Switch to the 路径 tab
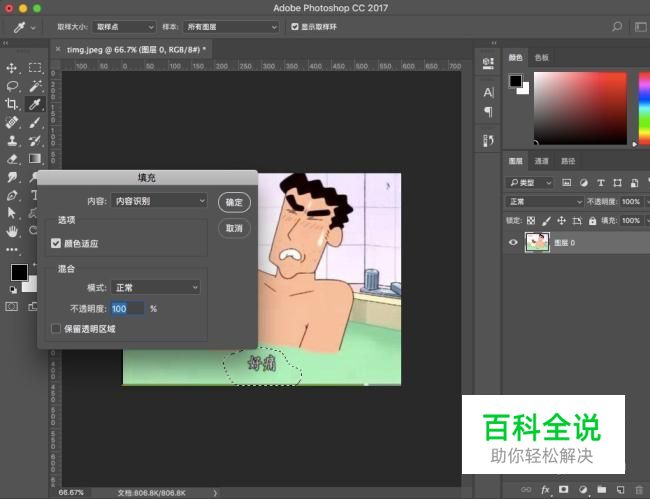Screen dimensions: 650x499 pos(568,161)
